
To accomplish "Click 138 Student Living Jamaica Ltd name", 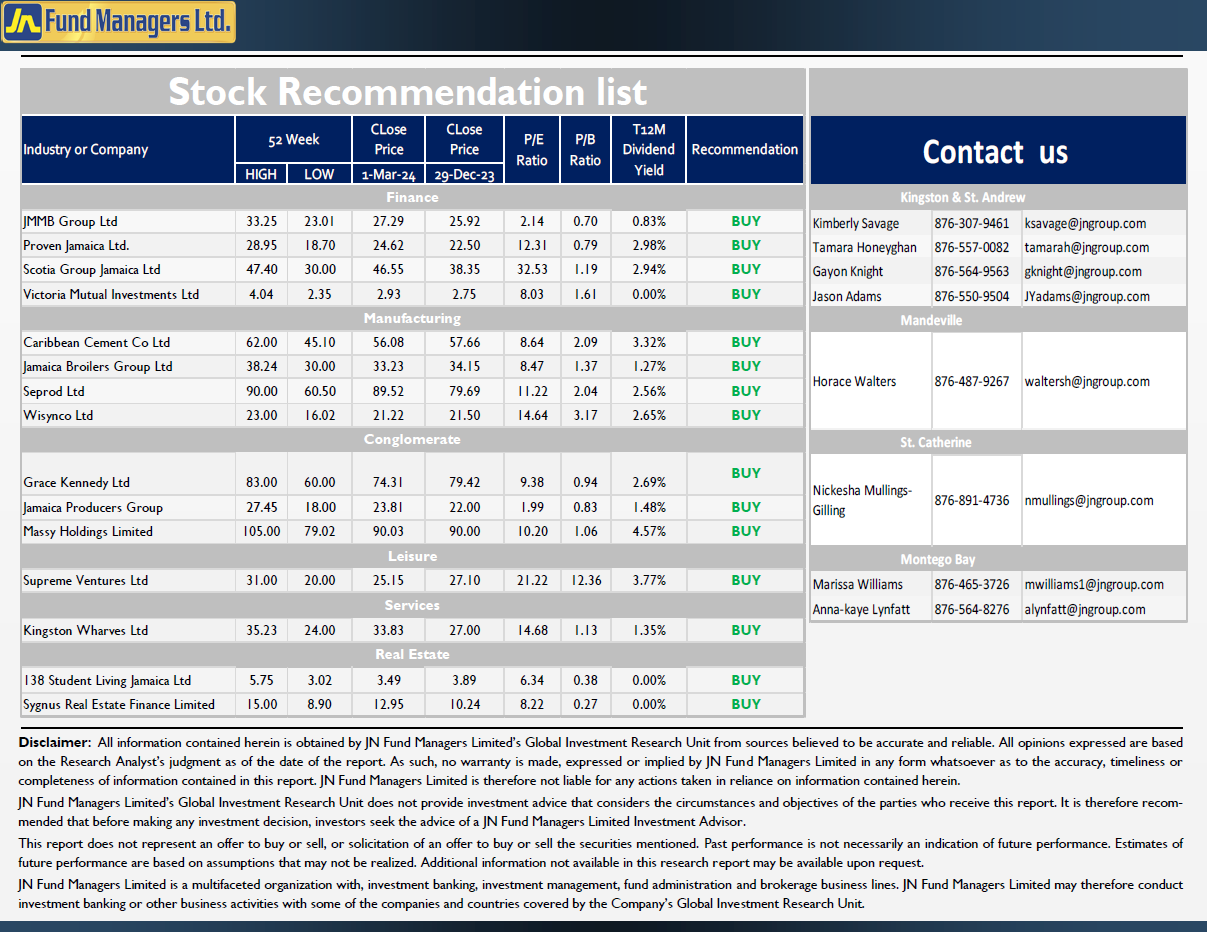I will (x=107, y=680).
